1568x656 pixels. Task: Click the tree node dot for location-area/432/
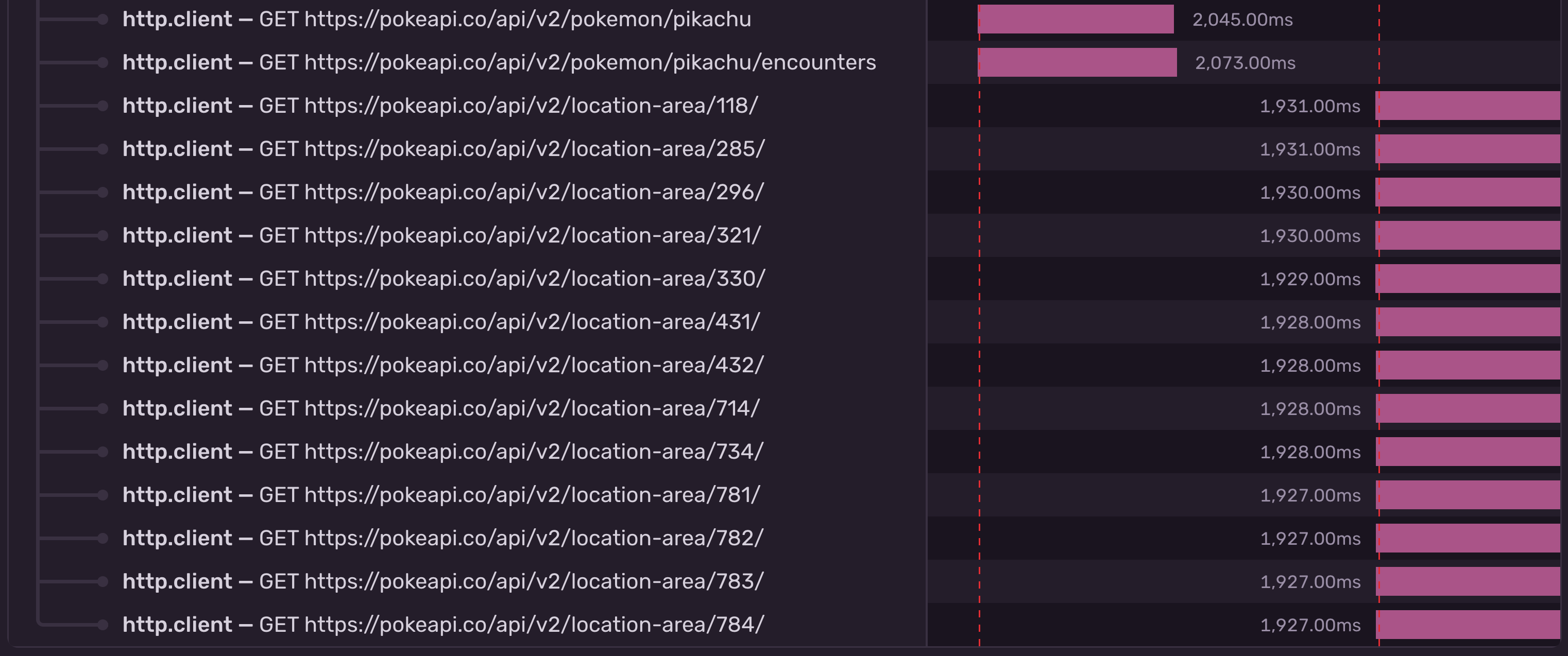tap(103, 365)
